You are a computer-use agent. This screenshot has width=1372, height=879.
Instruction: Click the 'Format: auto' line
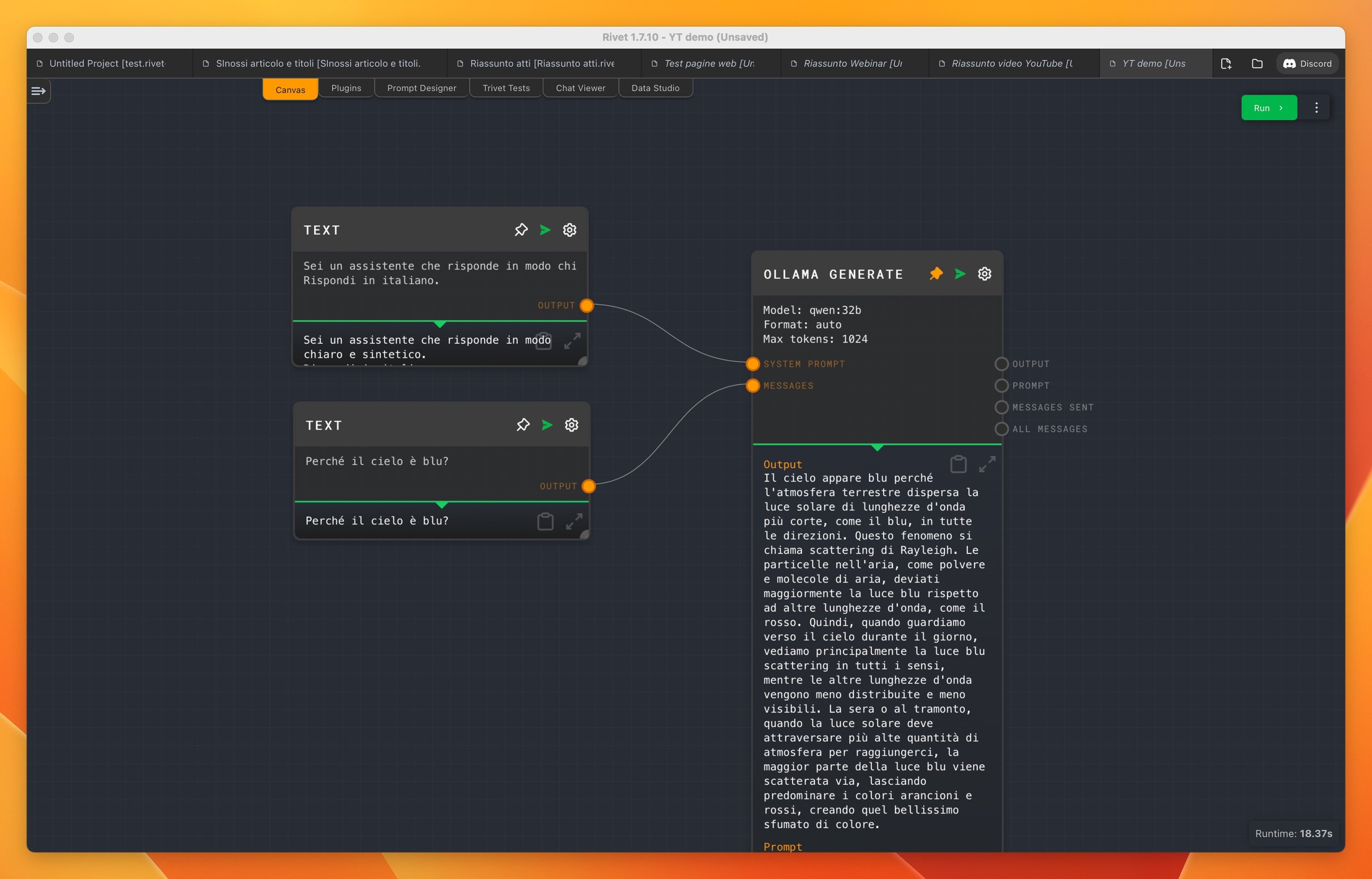coord(802,325)
